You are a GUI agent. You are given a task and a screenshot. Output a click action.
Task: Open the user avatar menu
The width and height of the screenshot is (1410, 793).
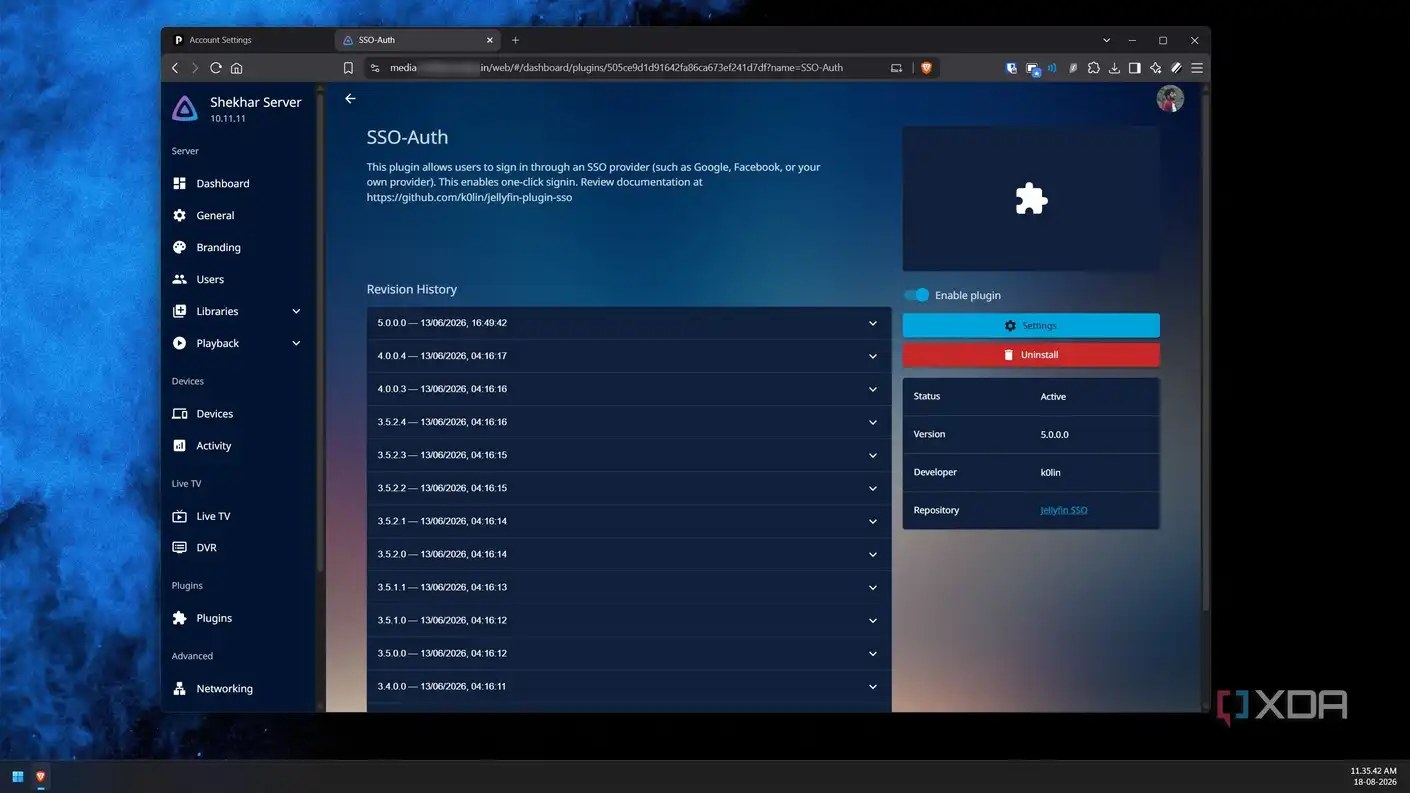pyautogui.click(x=1170, y=98)
